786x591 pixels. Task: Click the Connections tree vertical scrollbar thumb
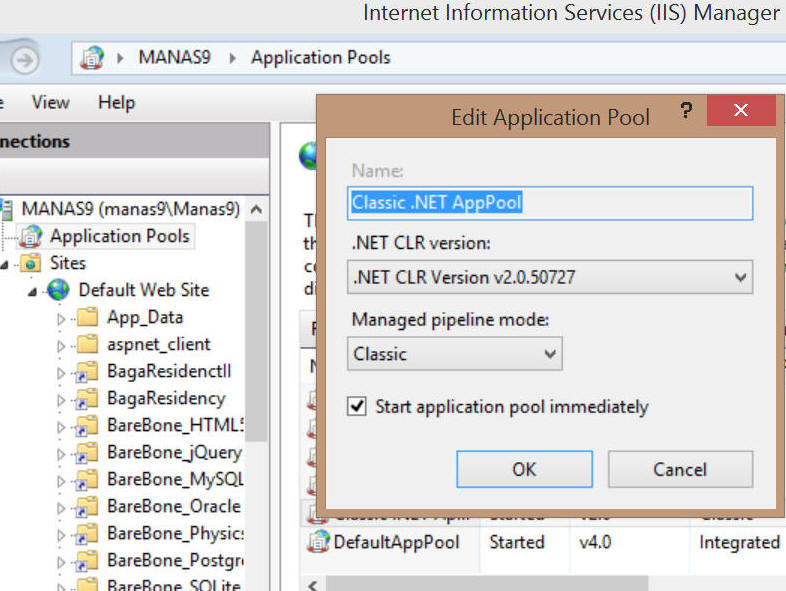[256, 331]
